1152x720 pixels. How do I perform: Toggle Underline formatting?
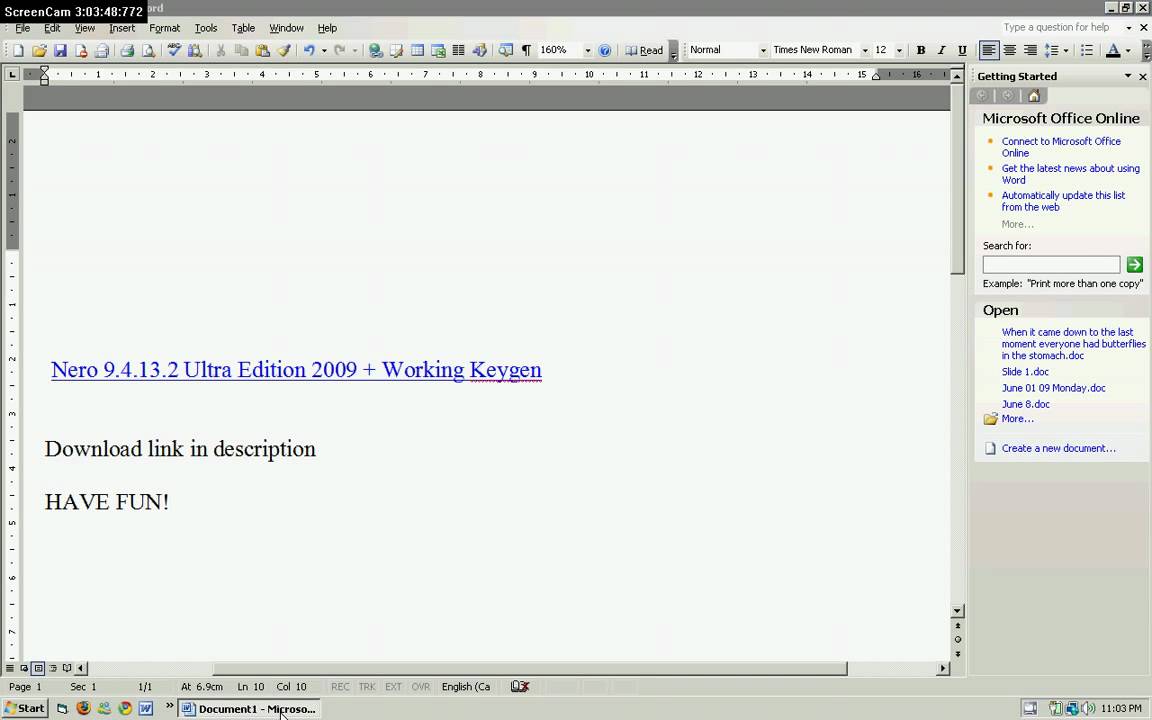point(962,51)
